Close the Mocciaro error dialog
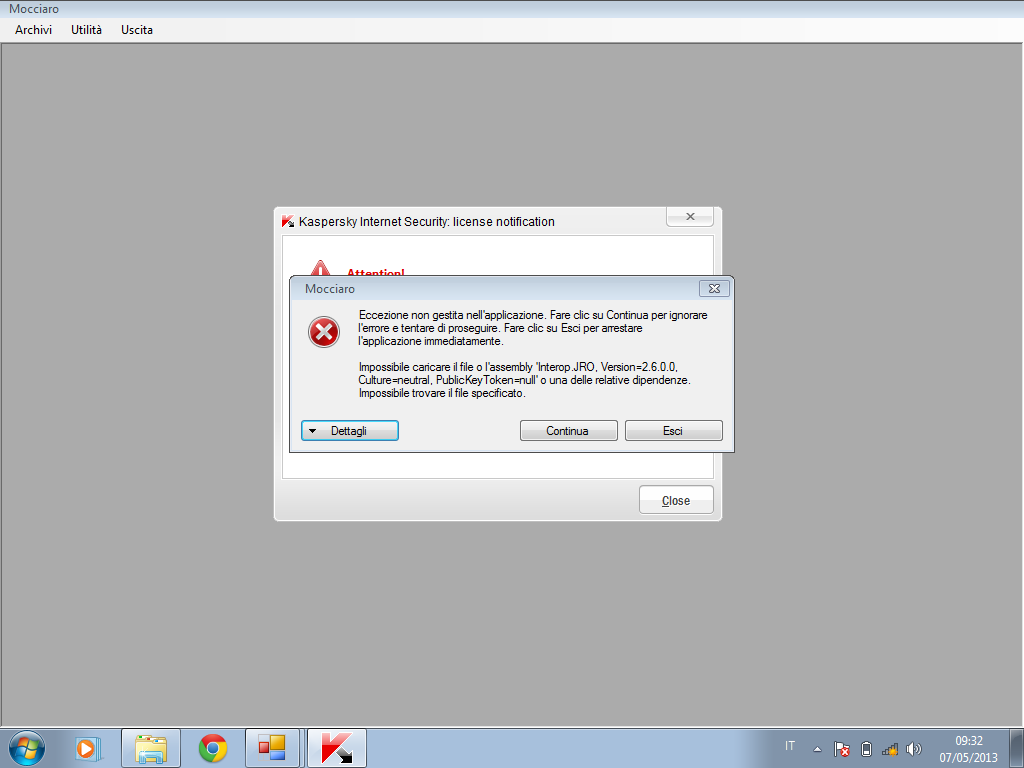This screenshot has width=1024, height=768. [714, 289]
